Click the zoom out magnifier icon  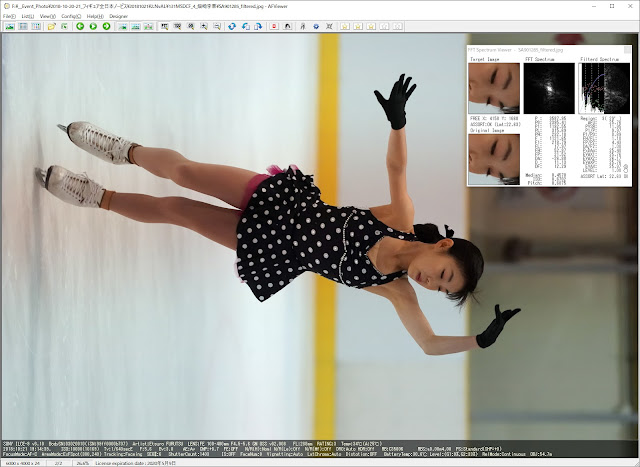tap(217, 26)
